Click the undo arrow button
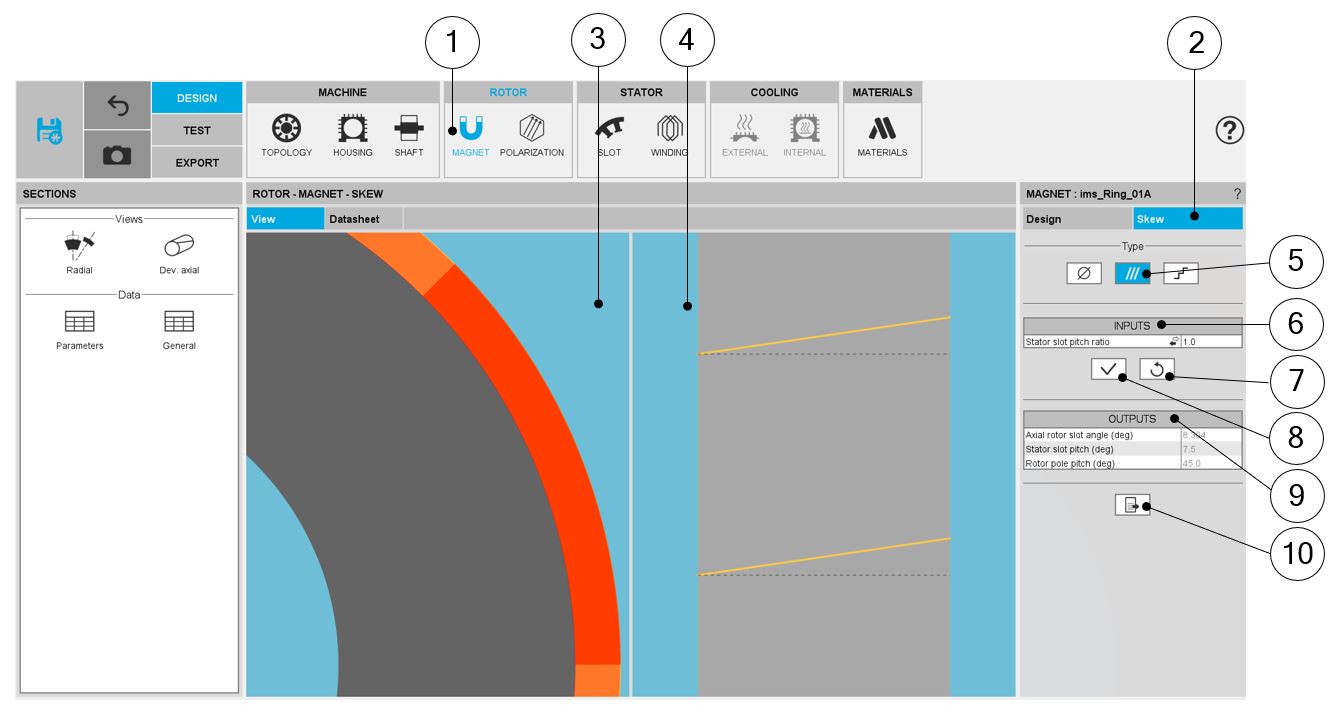The width and height of the screenshot is (1344, 723). pos(118,105)
